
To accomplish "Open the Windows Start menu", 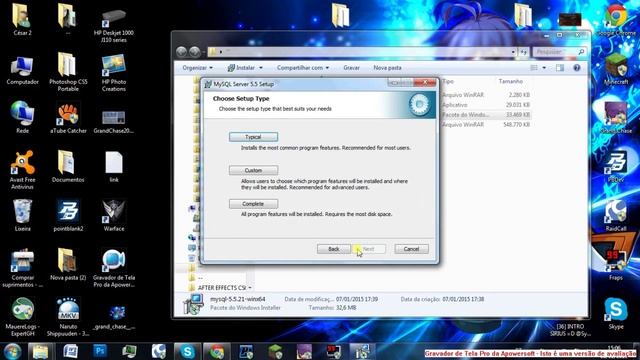I will [12, 351].
